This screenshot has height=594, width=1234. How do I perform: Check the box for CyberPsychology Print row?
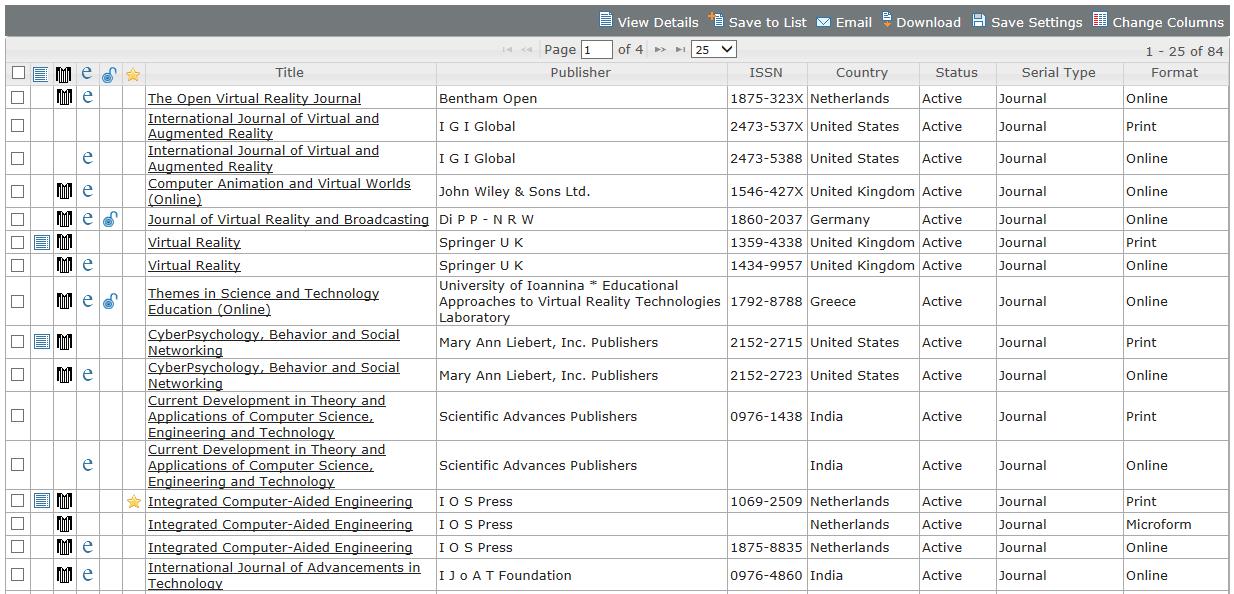pos(18,342)
